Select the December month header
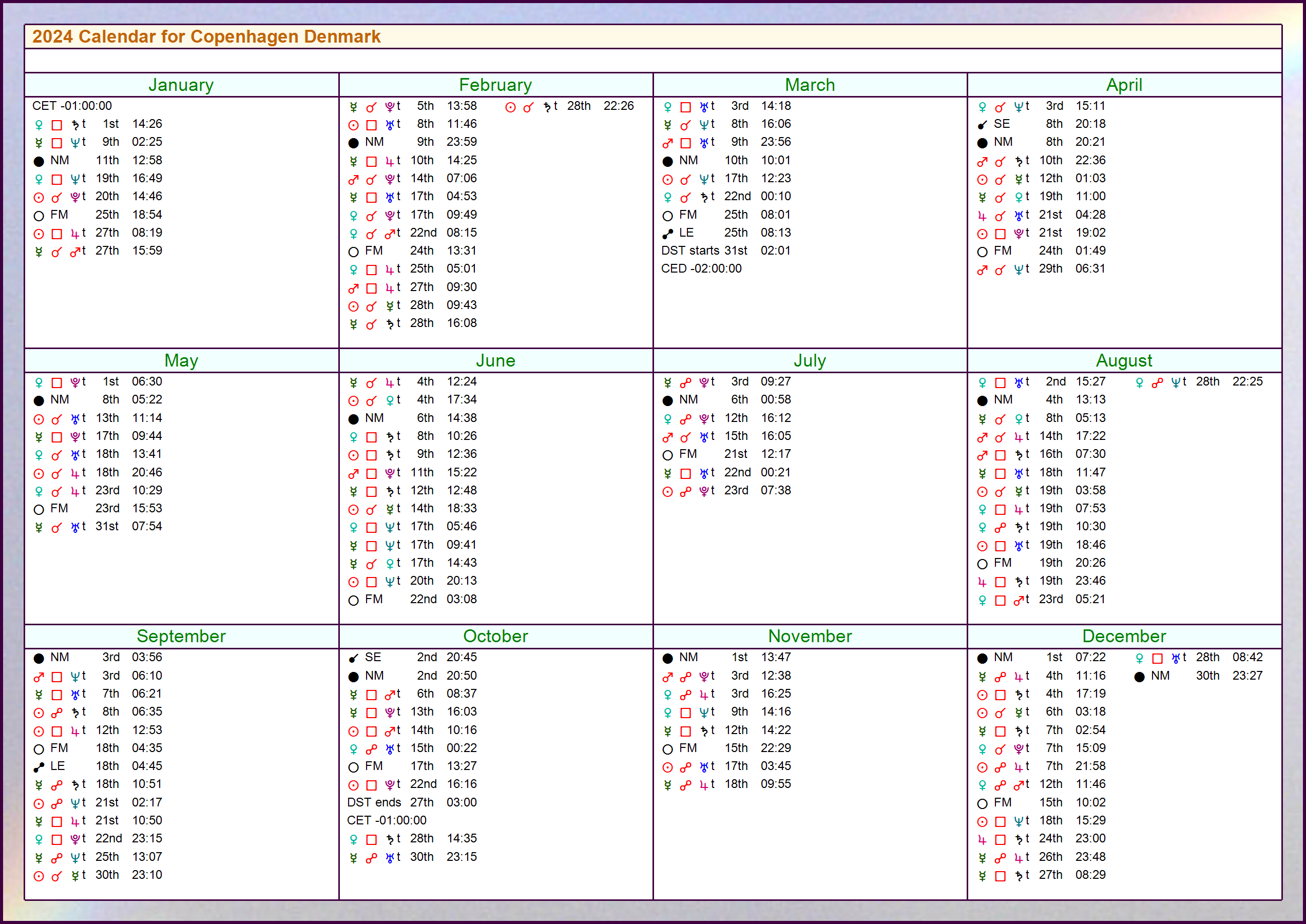The width and height of the screenshot is (1306, 924). pos(1124,636)
